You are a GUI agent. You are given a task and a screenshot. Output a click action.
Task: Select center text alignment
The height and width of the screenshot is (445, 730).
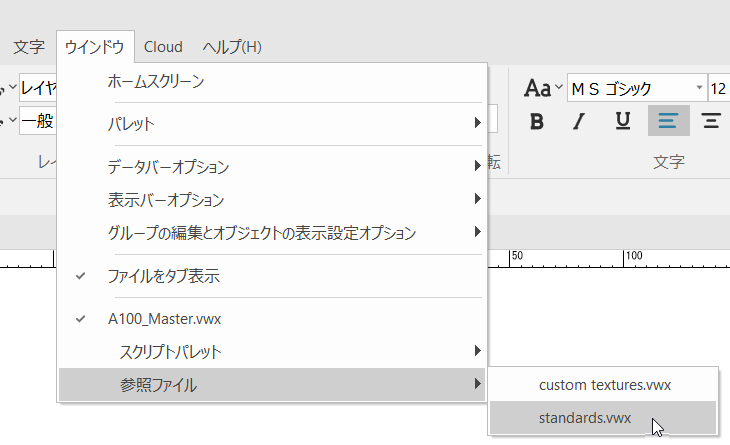(x=711, y=121)
